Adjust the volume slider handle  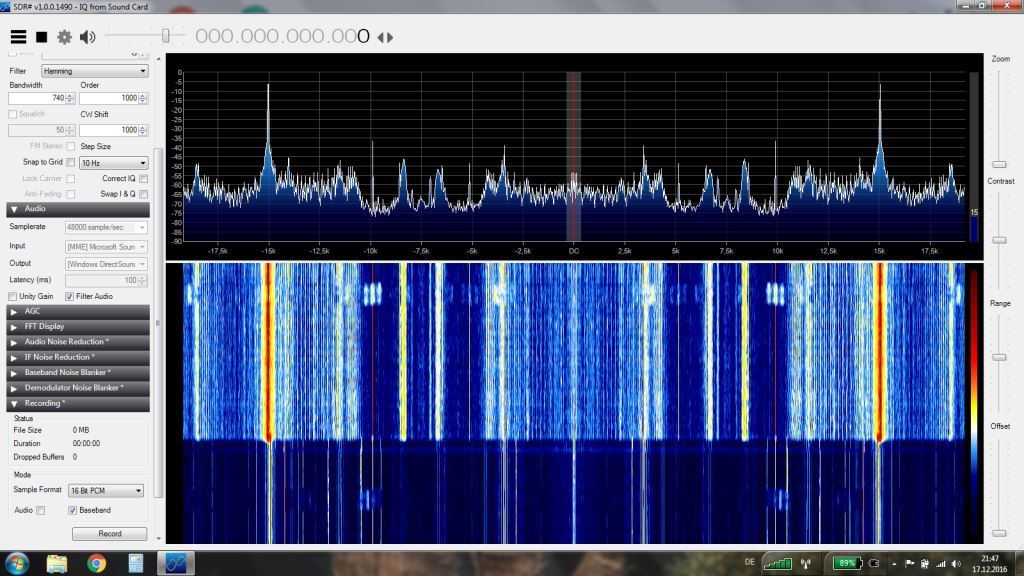click(x=167, y=37)
